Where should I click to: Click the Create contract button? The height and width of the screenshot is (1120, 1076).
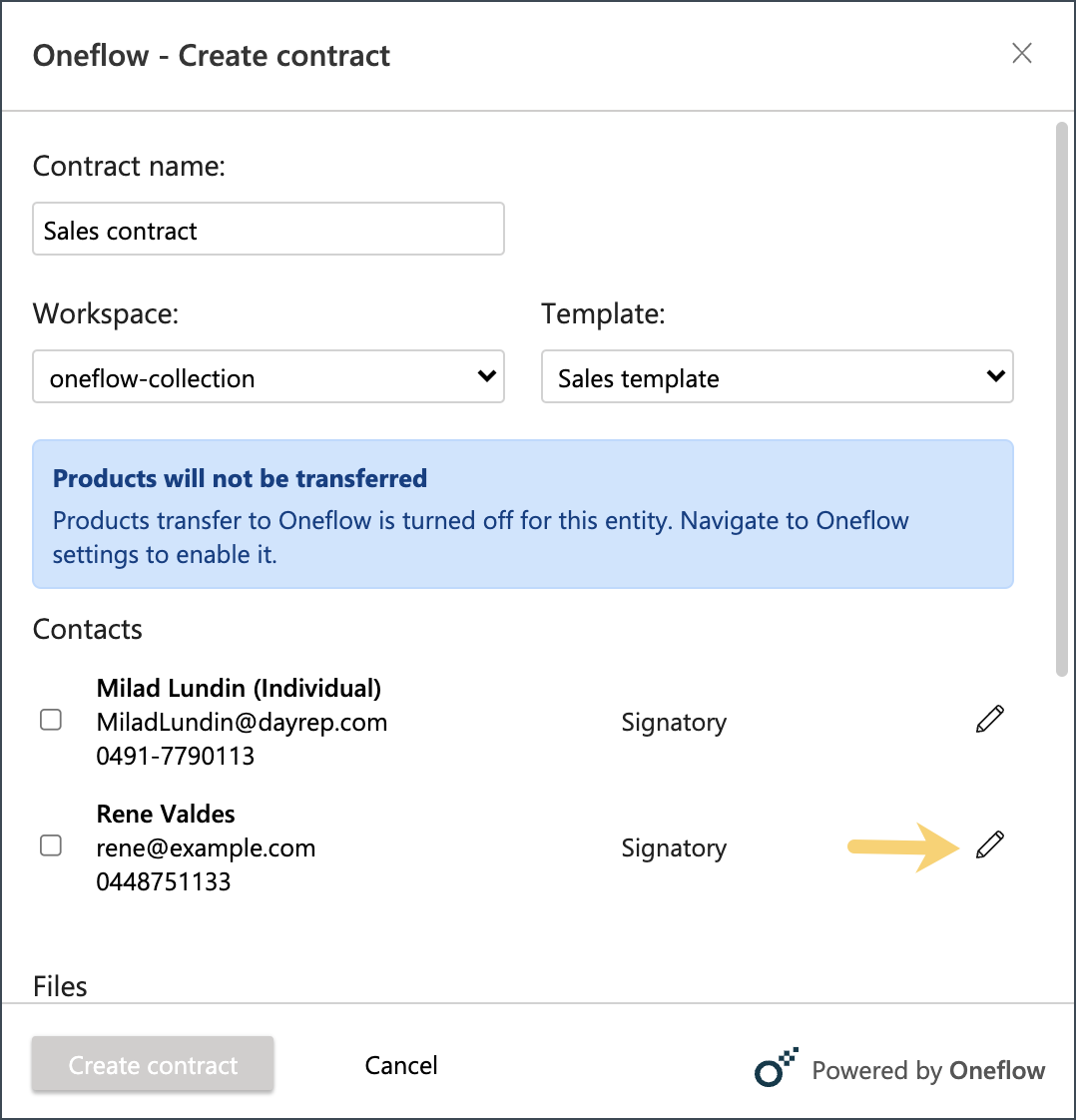(153, 1064)
